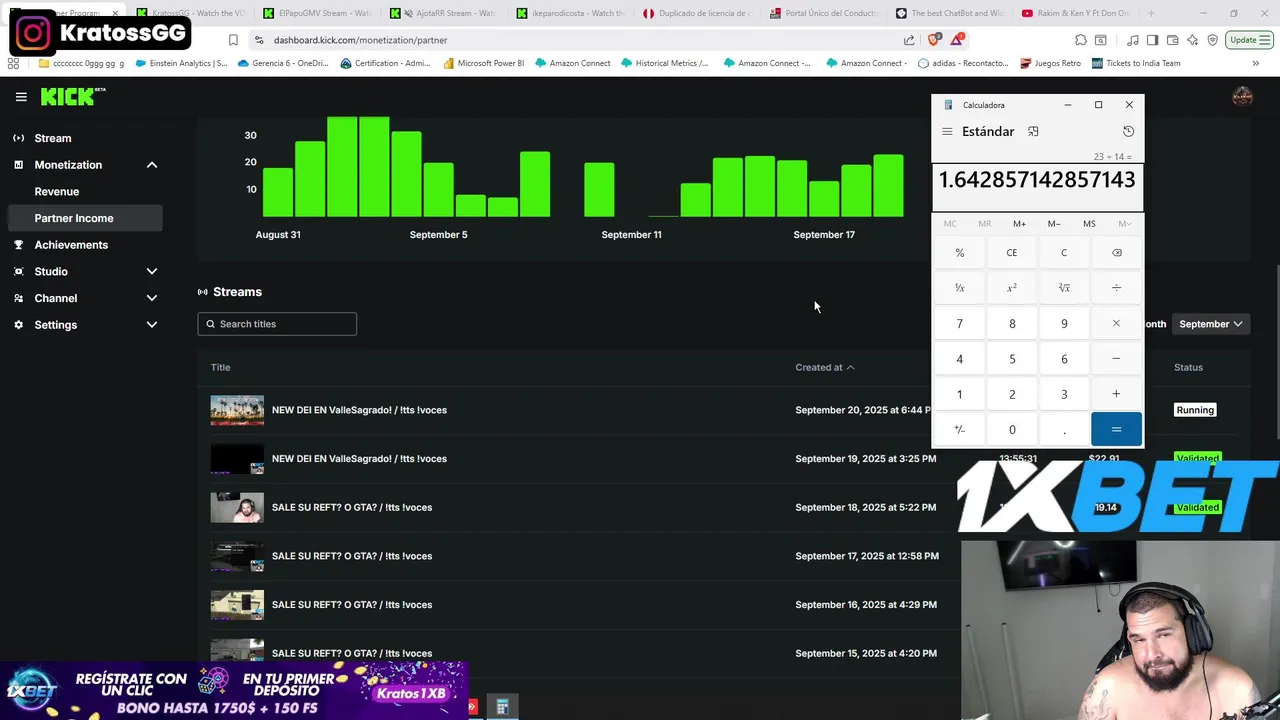The width and height of the screenshot is (1280, 720).
Task: Show more bookmarks overflow chevron
Action: (1255, 63)
